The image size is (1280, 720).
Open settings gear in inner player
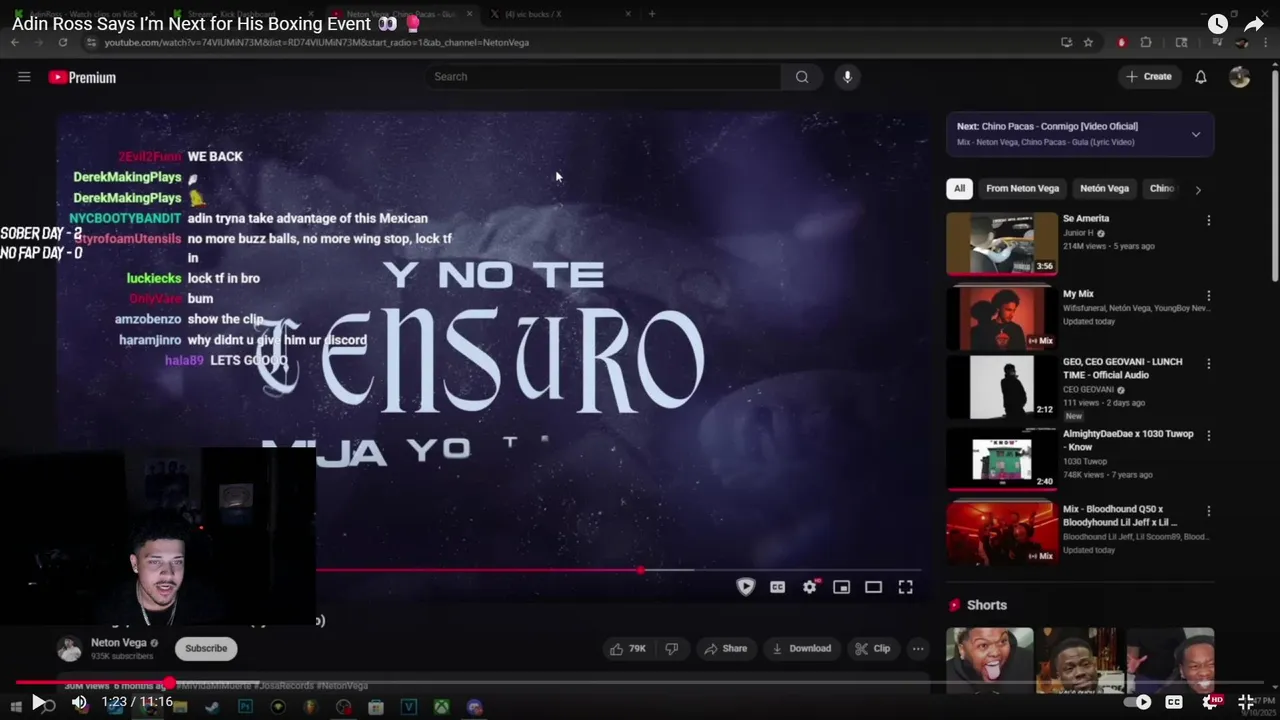(x=810, y=587)
